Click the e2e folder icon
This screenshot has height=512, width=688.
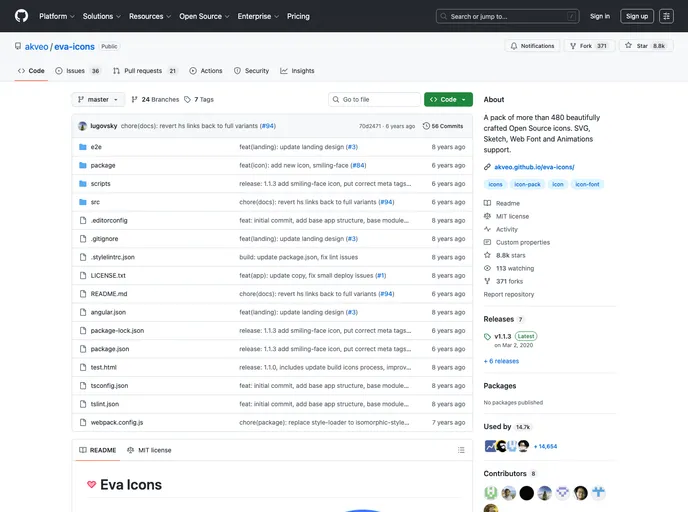click(x=82, y=147)
